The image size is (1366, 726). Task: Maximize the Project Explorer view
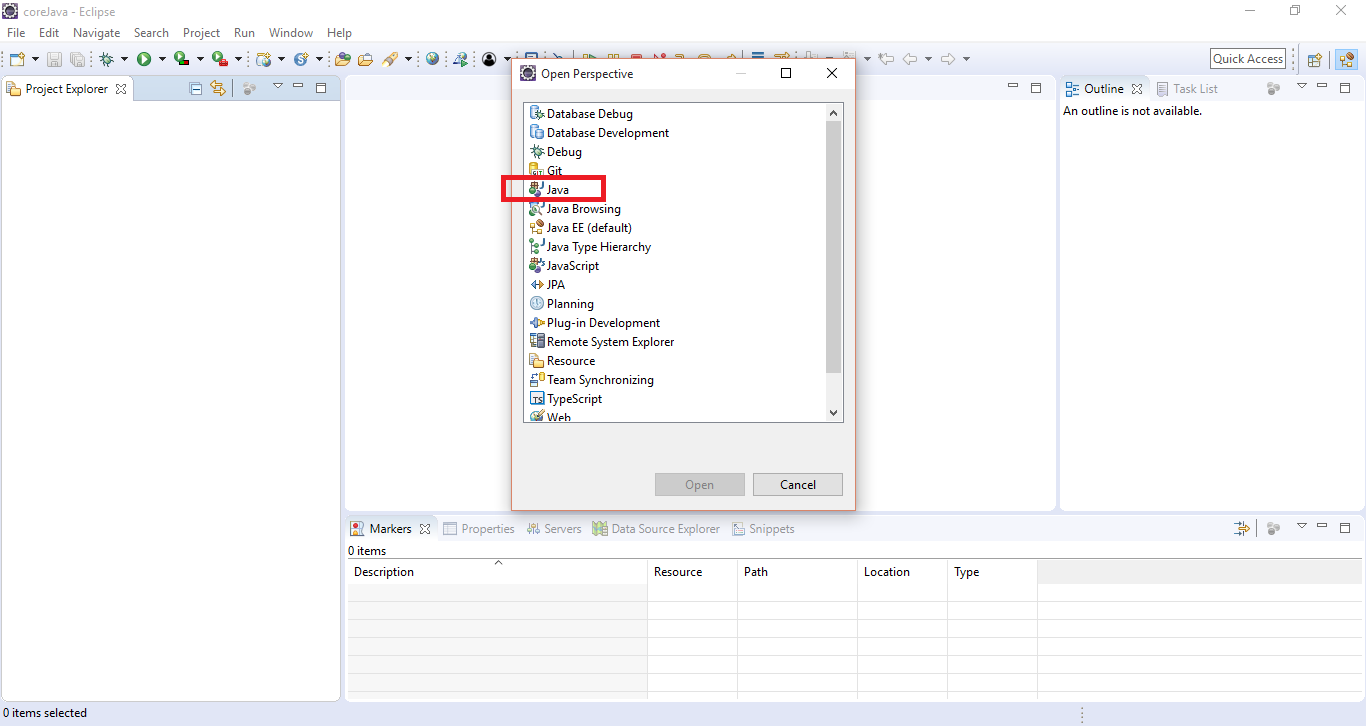pyautogui.click(x=321, y=88)
